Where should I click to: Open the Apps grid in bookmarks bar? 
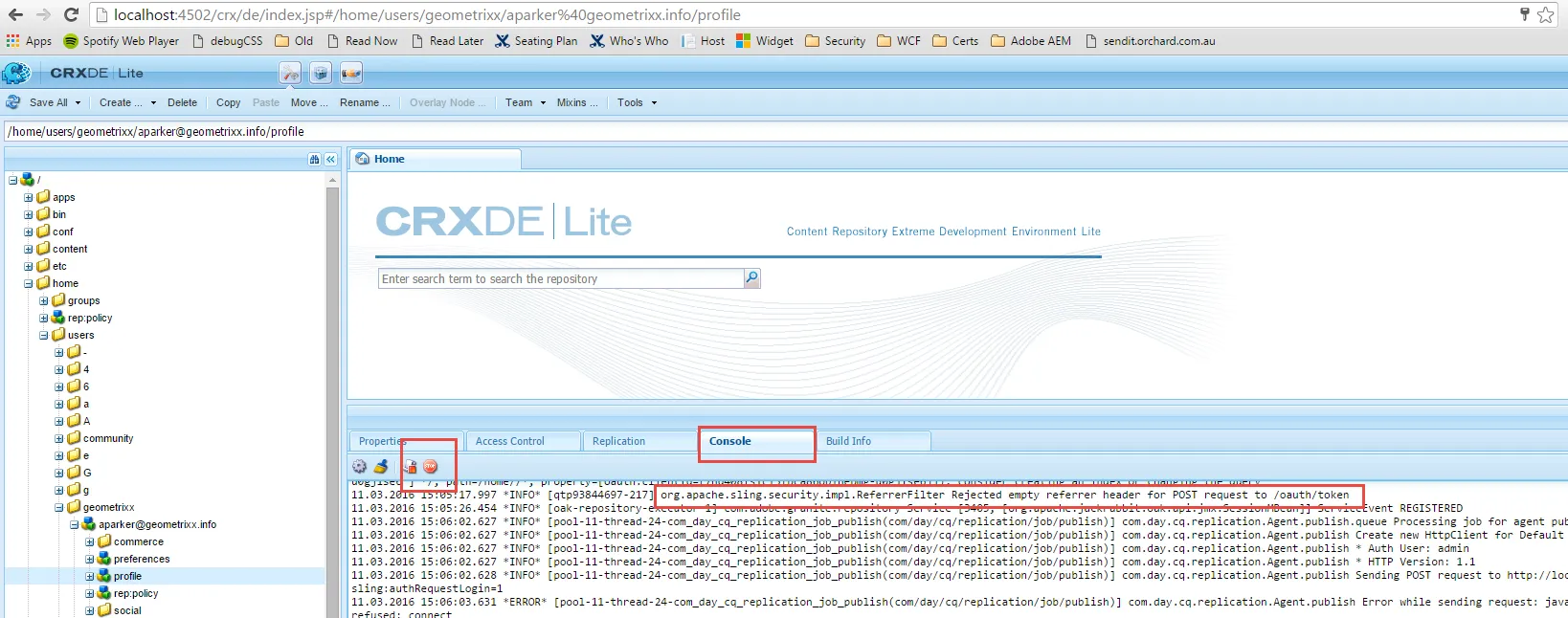pos(29,41)
